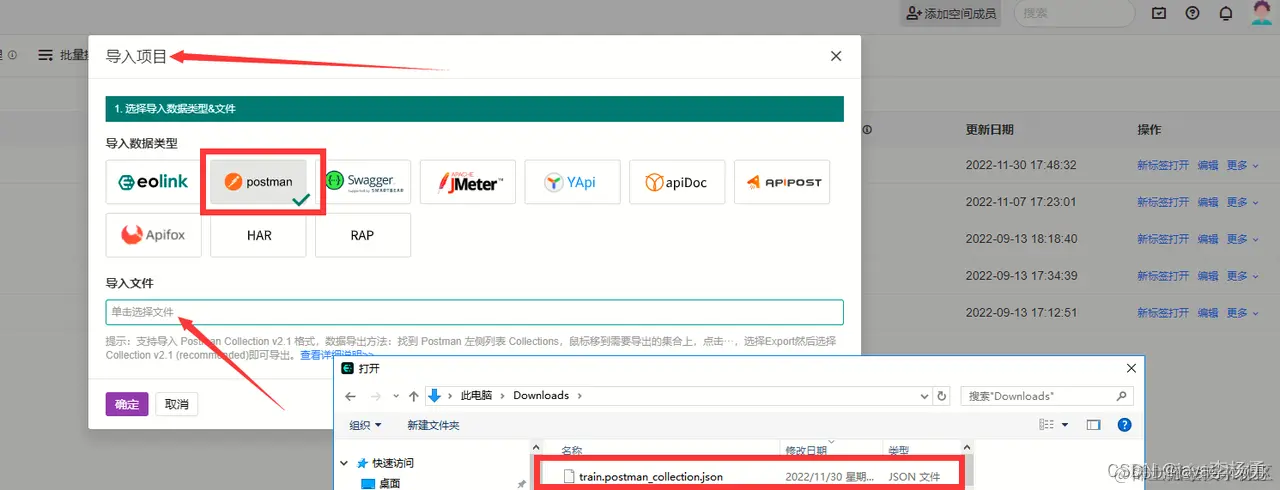Expand the address bar history dropdown
1280x490 pixels.
click(x=925, y=396)
